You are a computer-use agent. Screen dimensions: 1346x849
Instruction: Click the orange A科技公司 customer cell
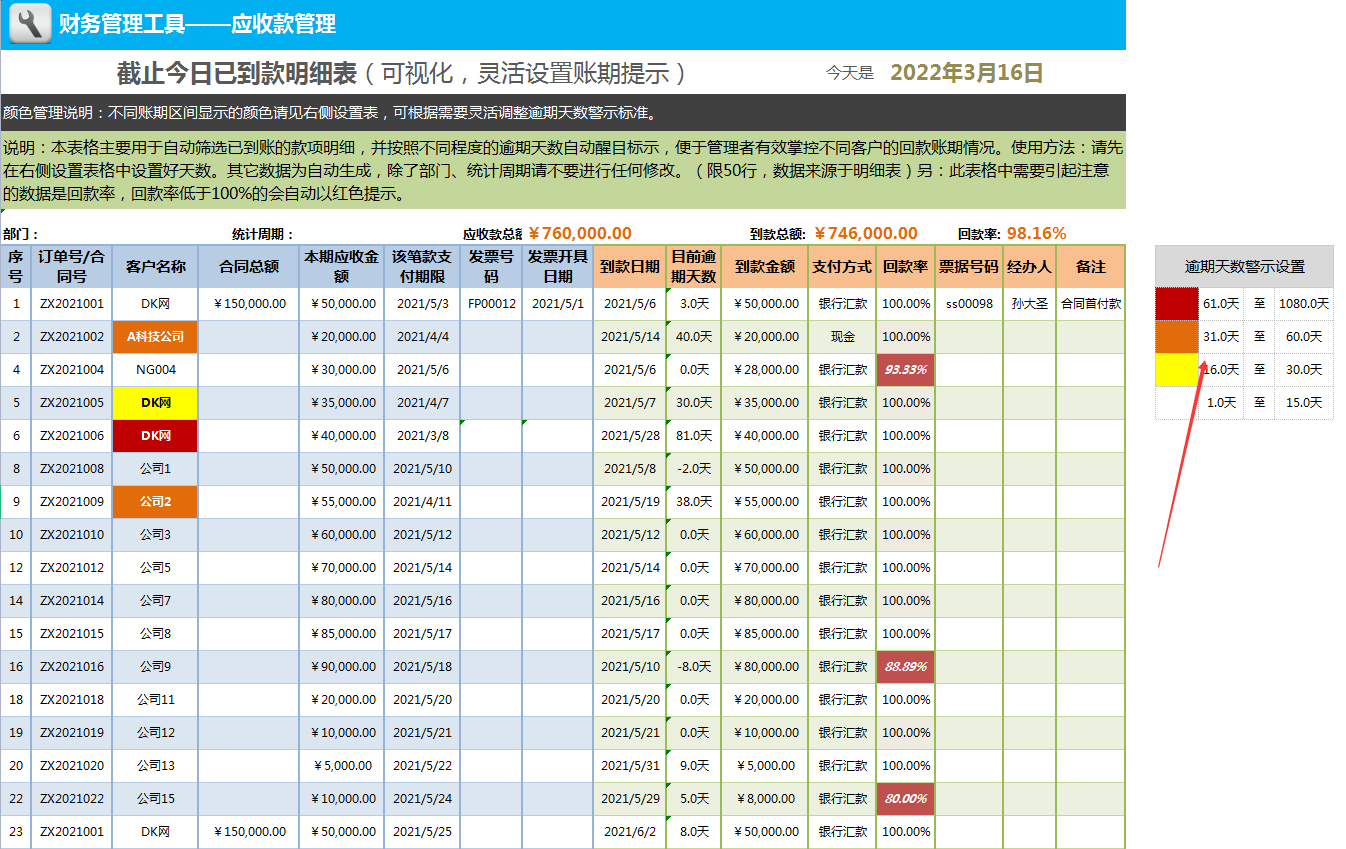156,337
